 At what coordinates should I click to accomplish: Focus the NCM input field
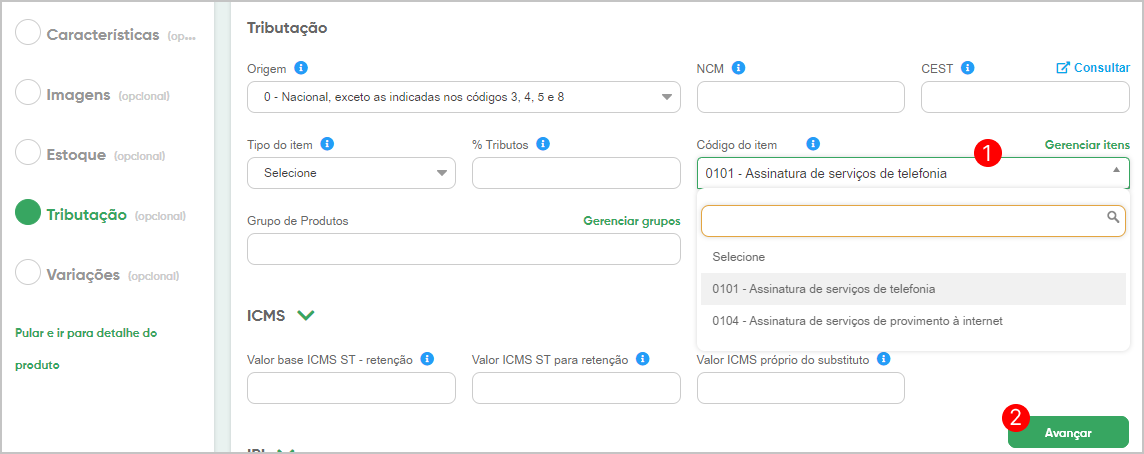pyautogui.click(x=801, y=97)
